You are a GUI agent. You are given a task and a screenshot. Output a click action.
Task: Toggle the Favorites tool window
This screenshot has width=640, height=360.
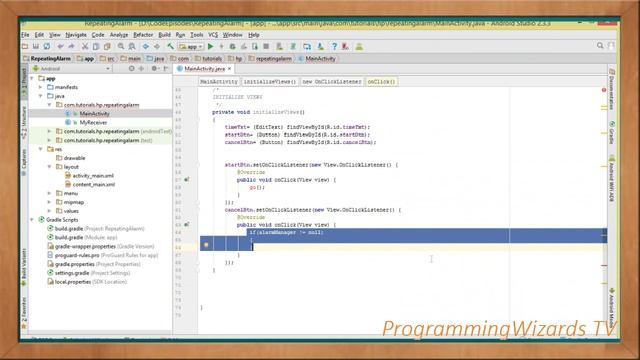(24, 313)
